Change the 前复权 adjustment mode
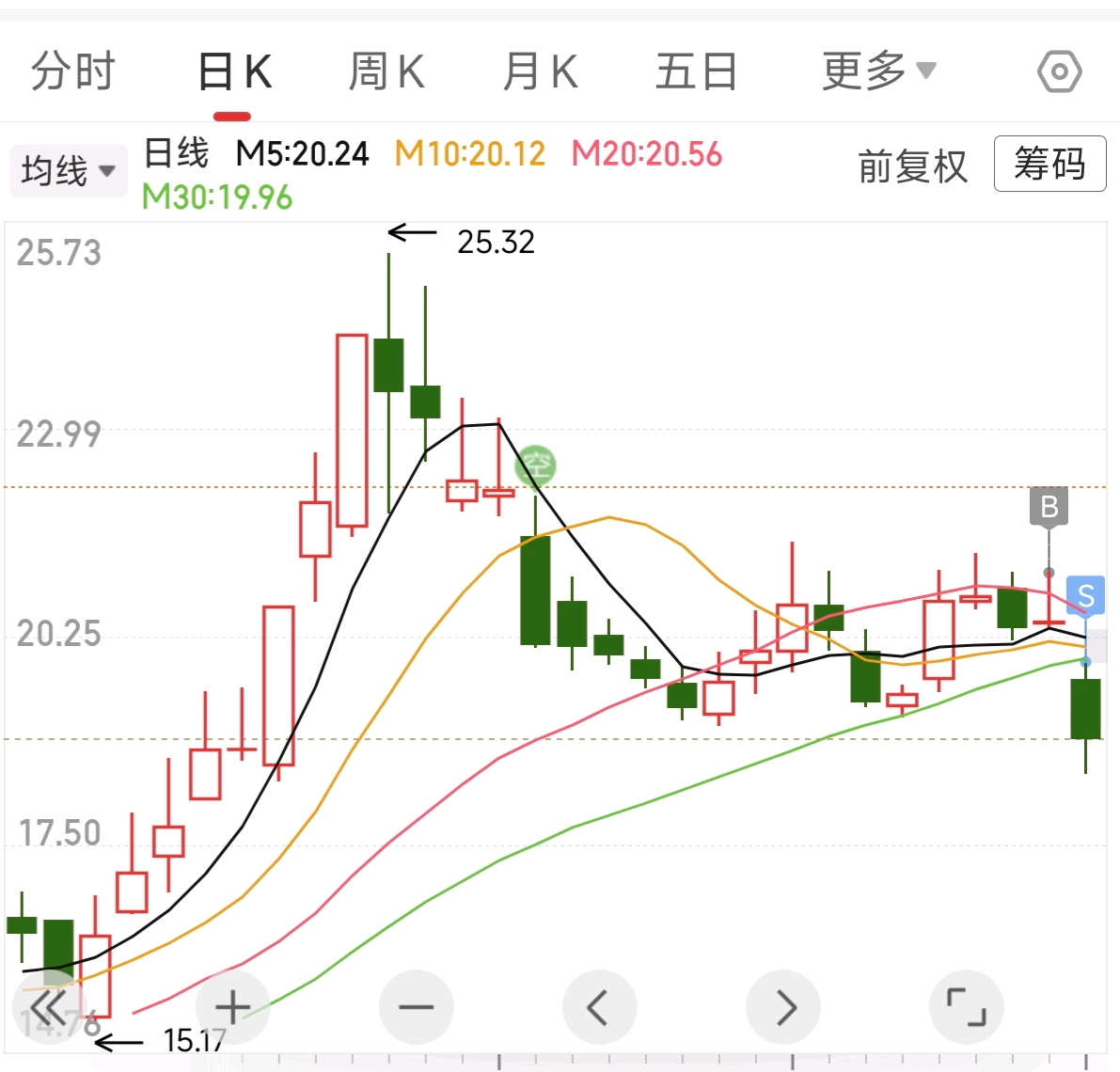The width and height of the screenshot is (1120, 1072). [x=911, y=166]
